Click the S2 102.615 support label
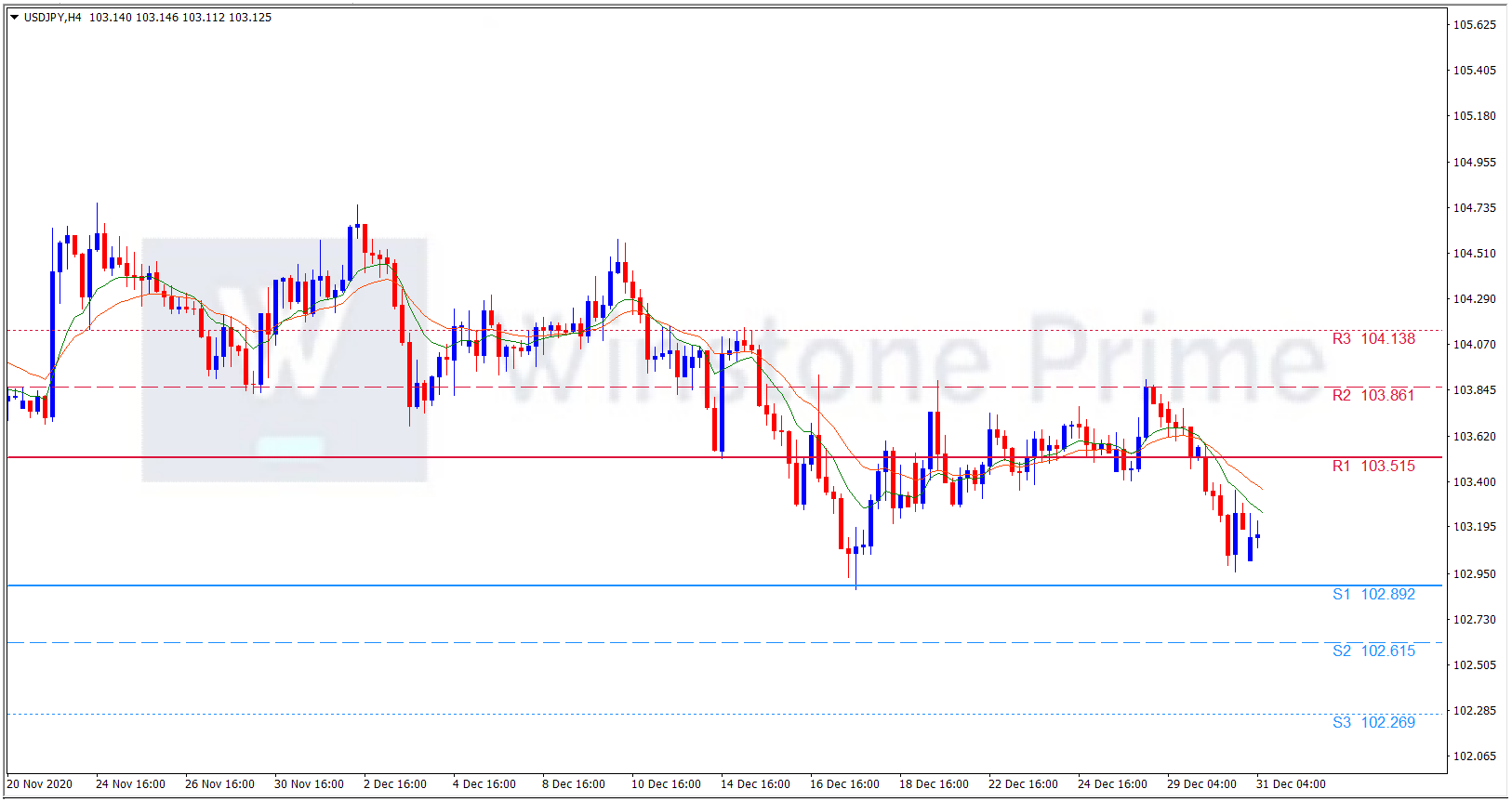The image size is (1512, 802). pos(1373,651)
